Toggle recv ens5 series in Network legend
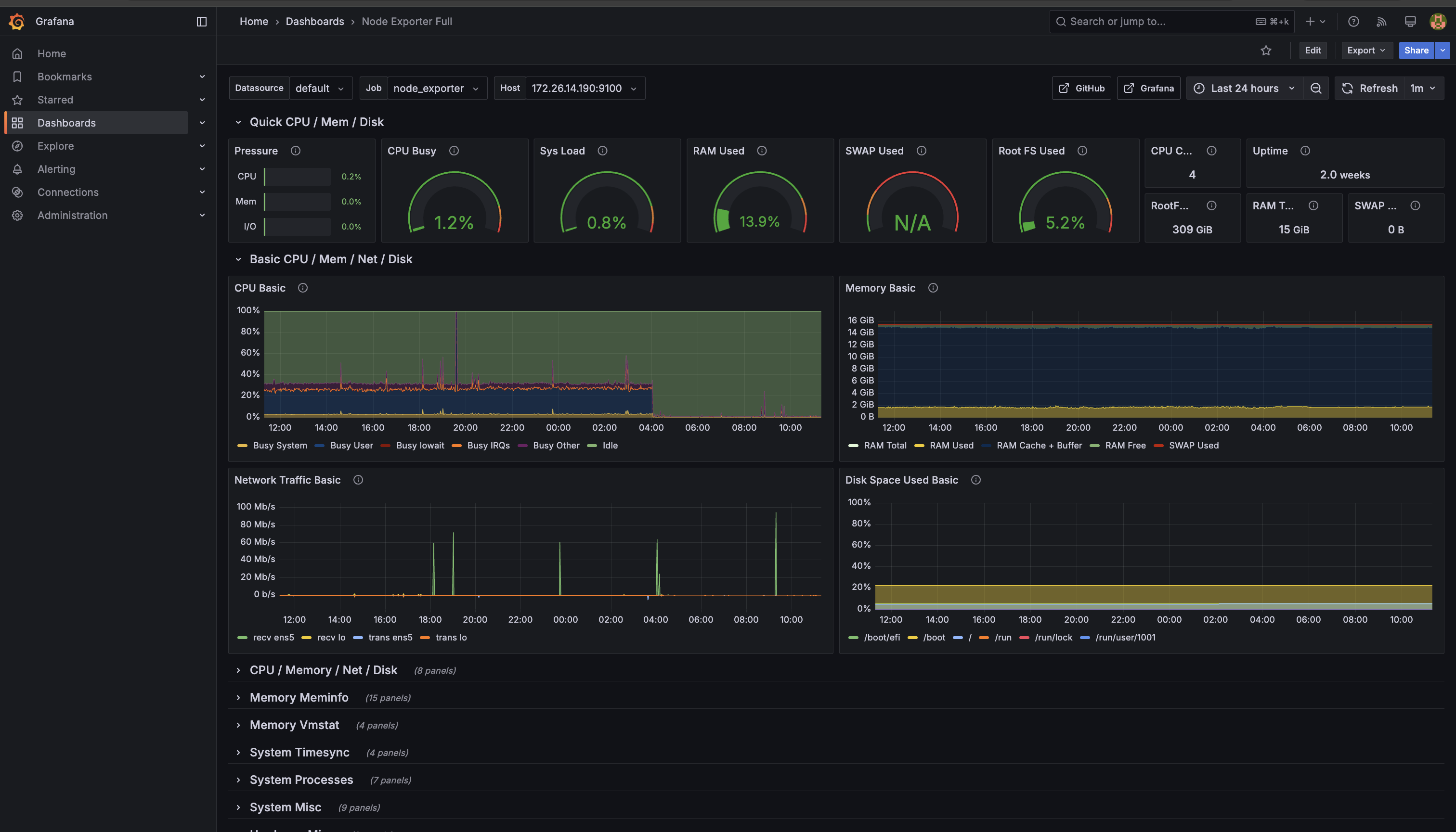This screenshot has width=1456, height=832. (x=273, y=638)
